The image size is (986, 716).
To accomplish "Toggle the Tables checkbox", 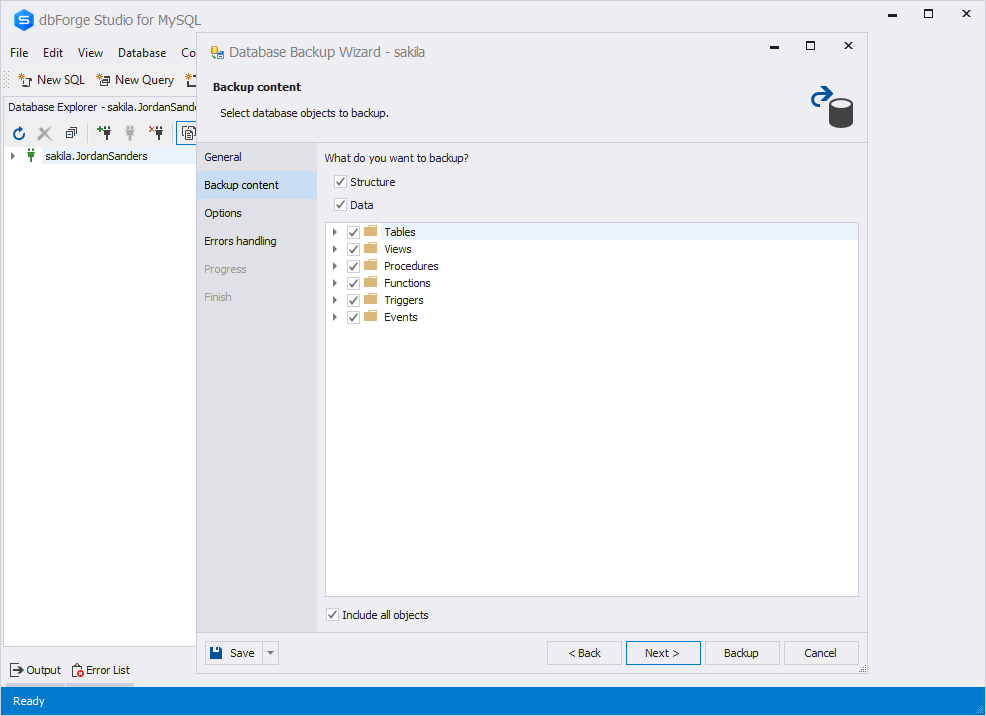I will click(353, 232).
